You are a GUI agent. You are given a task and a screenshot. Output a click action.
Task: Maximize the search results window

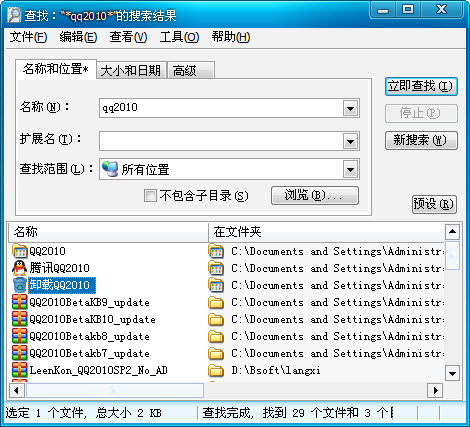(x=408, y=9)
